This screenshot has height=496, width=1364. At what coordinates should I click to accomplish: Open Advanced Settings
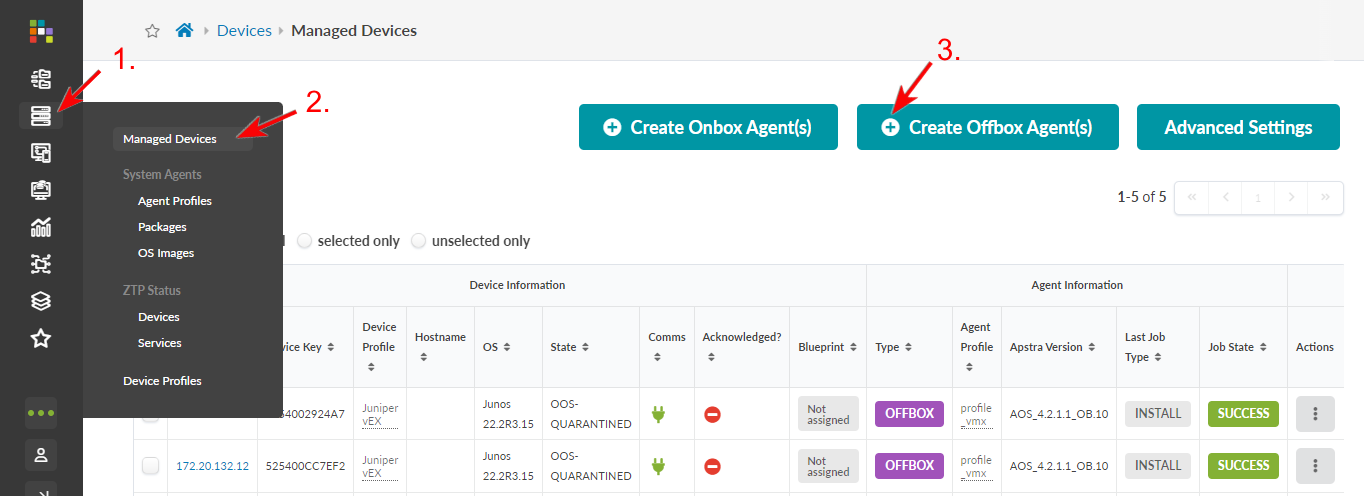click(1238, 127)
